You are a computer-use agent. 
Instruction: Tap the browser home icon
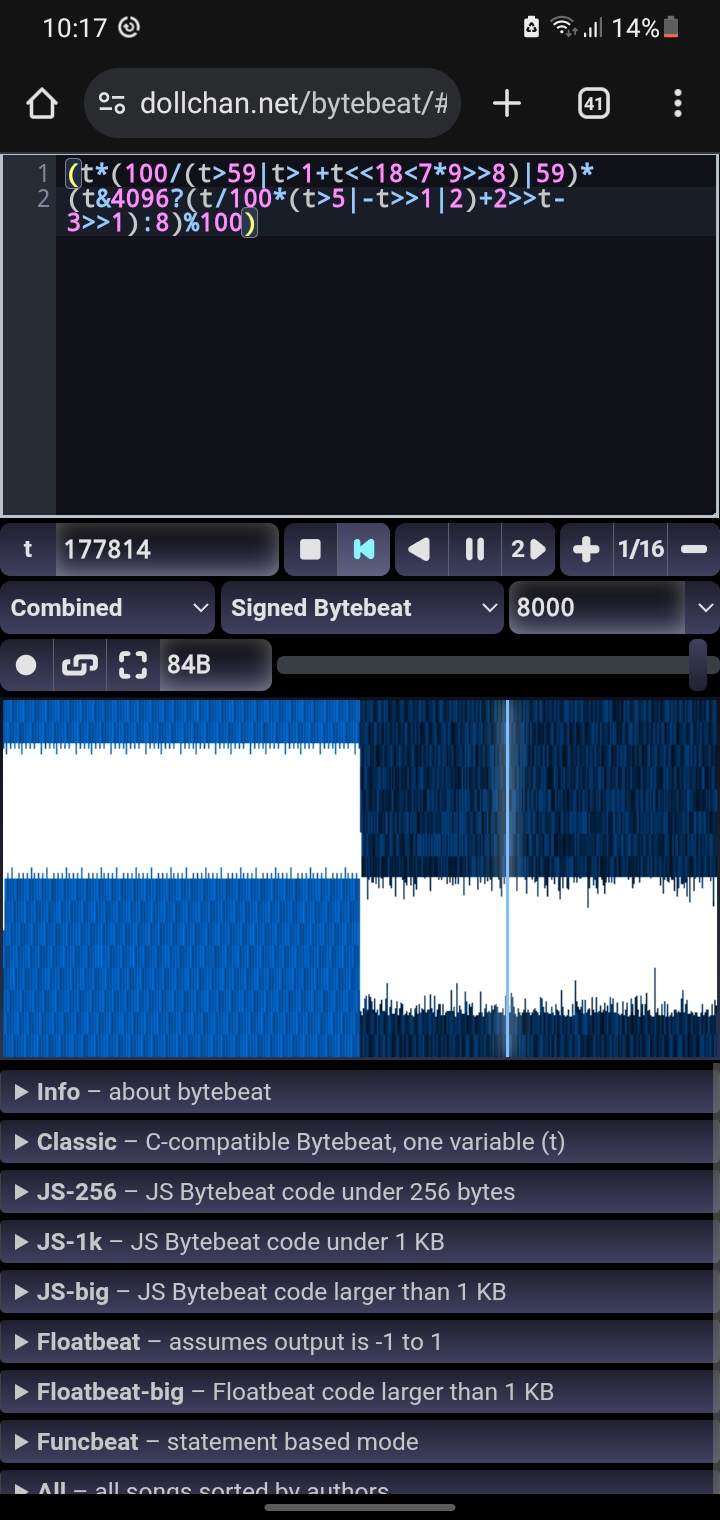coord(42,103)
